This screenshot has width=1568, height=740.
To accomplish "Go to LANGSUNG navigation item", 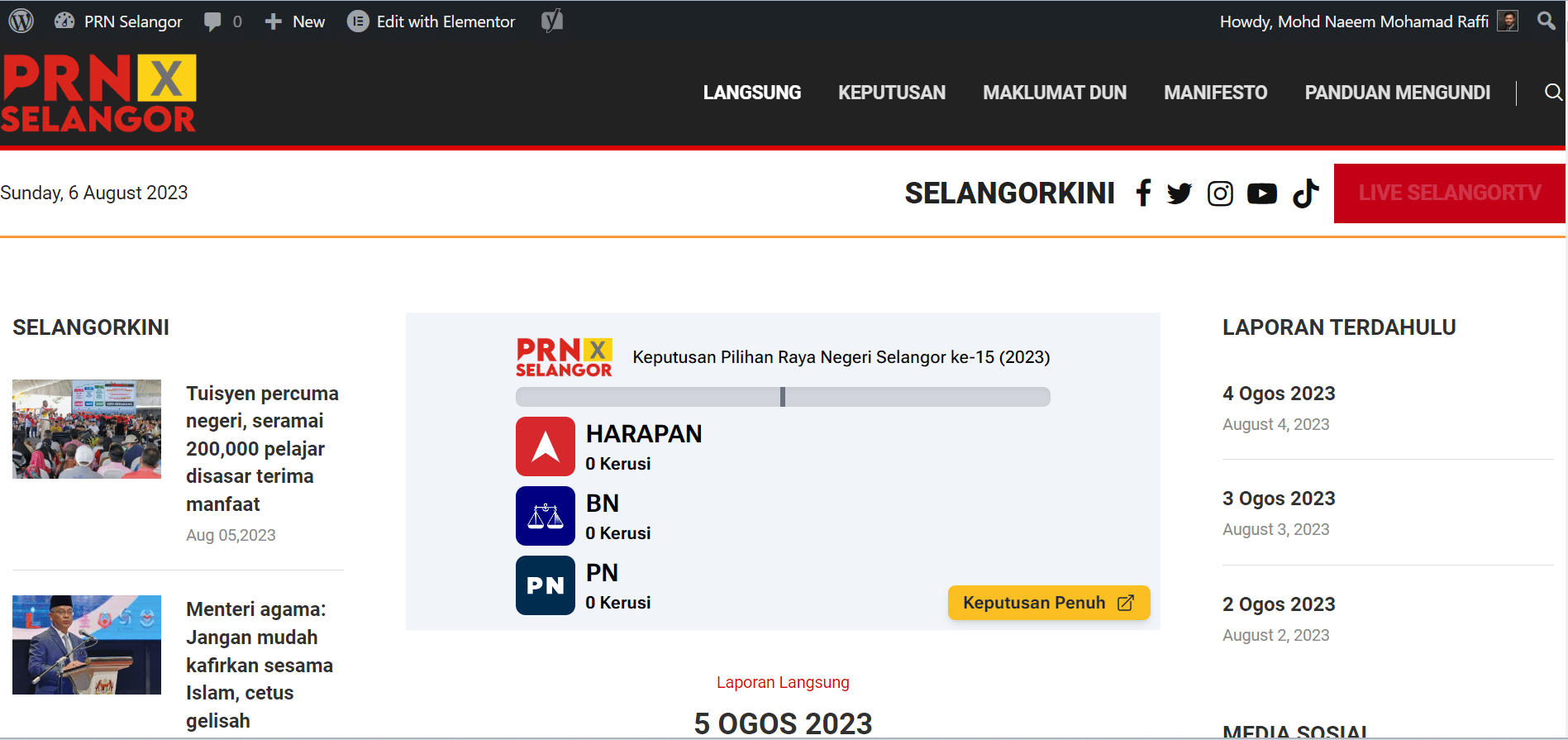I will pos(752,93).
